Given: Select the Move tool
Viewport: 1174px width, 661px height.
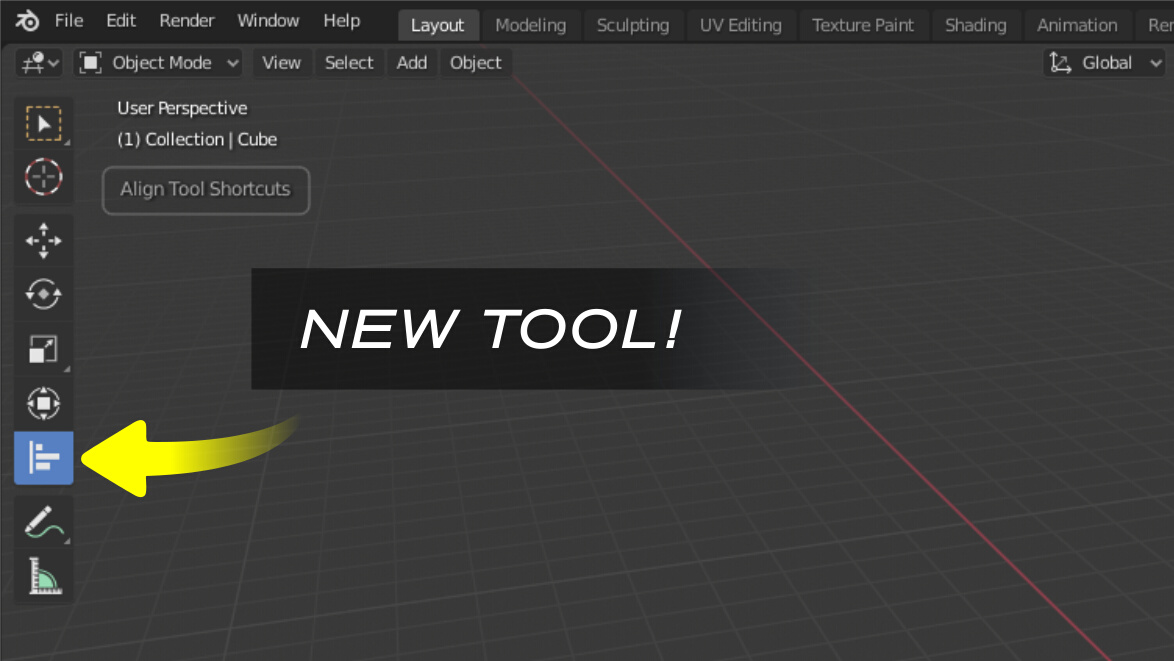Looking at the screenshot, I should (x=43, y=240).
